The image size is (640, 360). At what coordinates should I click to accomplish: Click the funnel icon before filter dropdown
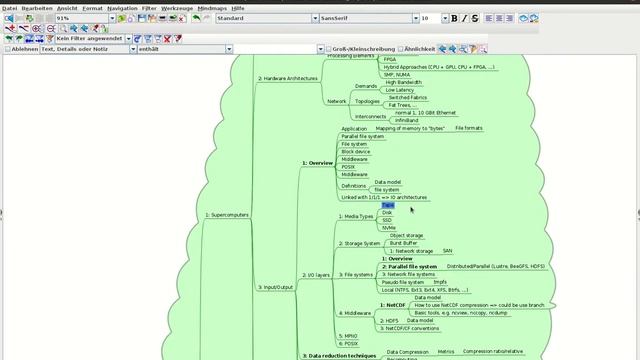pyautogui.click(x=50, y=39)
